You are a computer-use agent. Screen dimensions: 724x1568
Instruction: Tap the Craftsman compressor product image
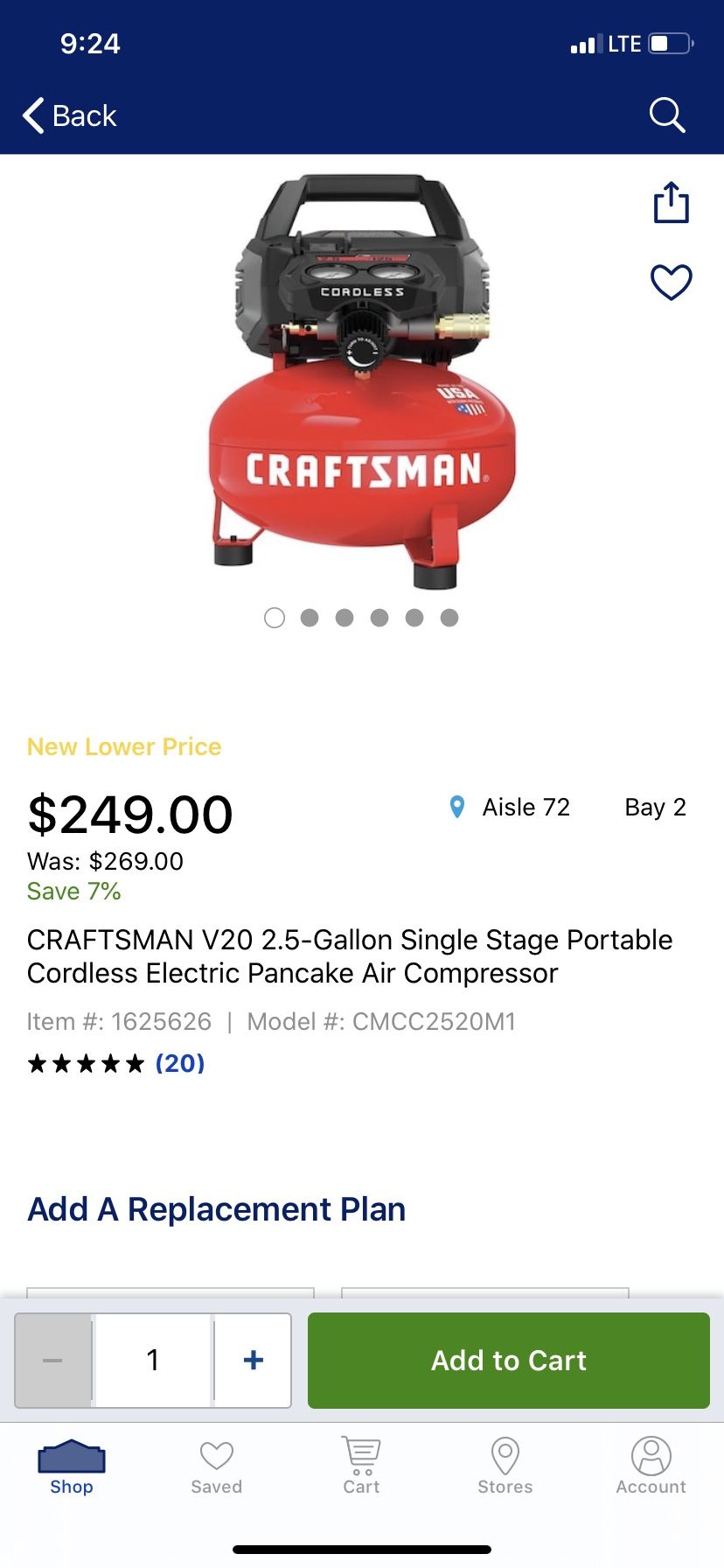[362, 381]
